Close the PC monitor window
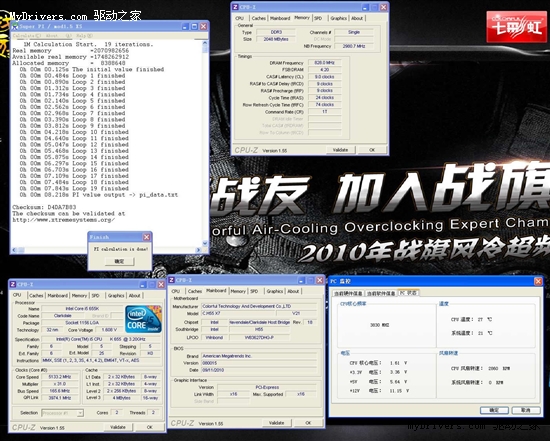 click(538, 281)
